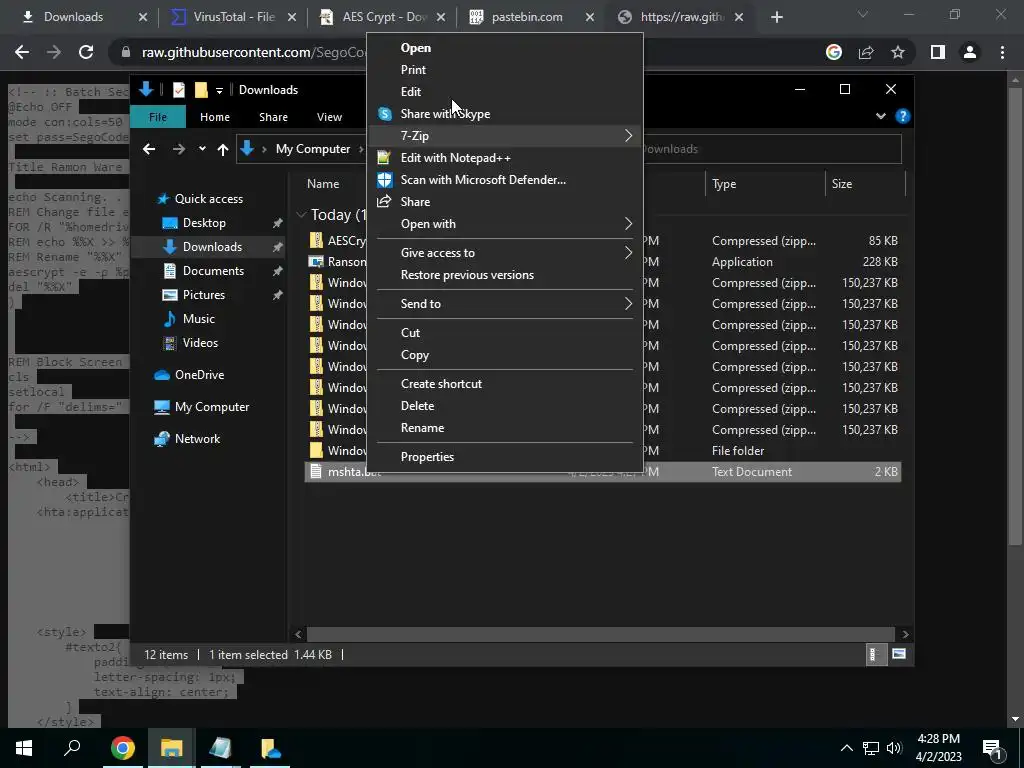
Task: Click Explorer forward navigation arrow
Action: click(179, 150)
